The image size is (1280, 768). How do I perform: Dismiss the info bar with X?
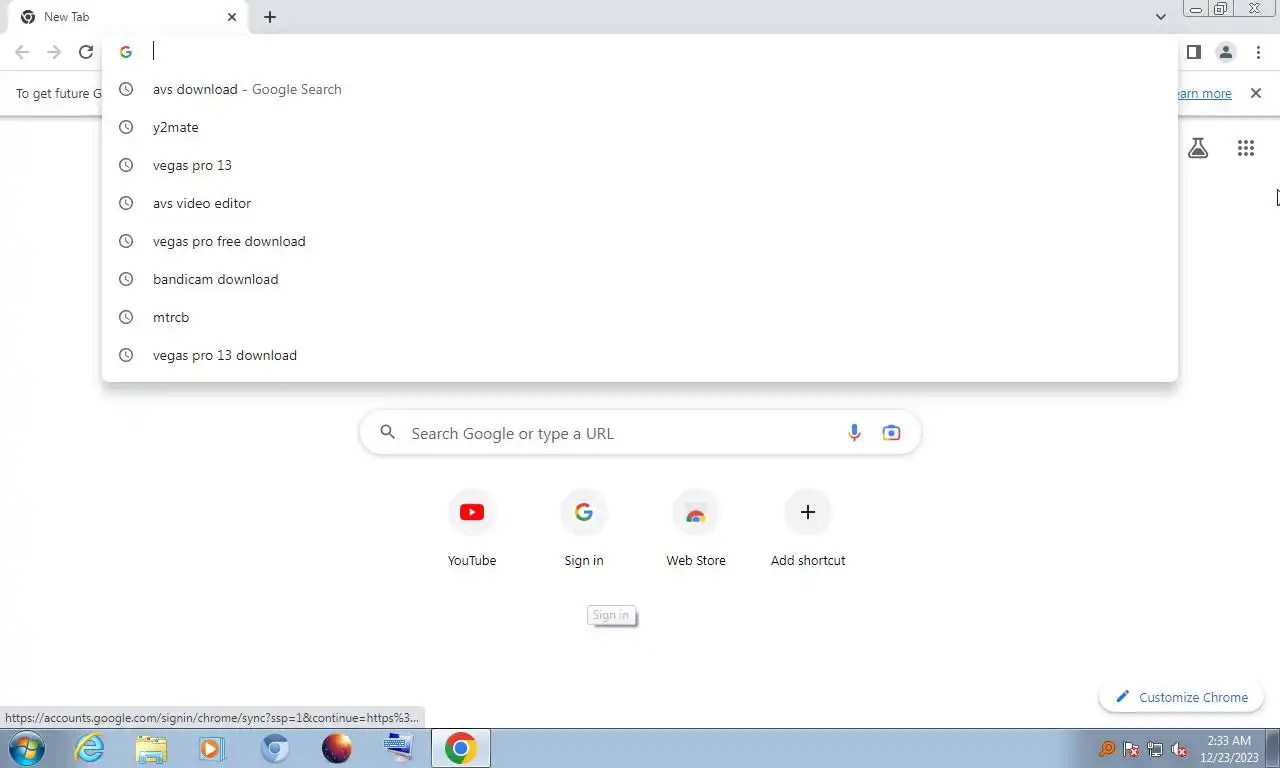pos(1256,93)
